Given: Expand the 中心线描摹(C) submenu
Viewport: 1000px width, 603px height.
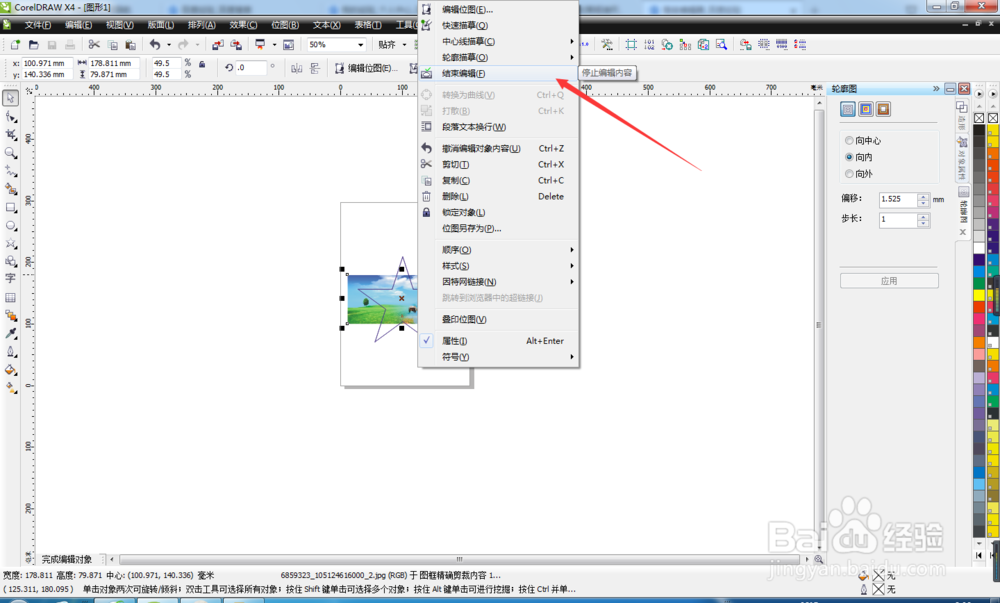Looking at the screenshot, I should pyautogui.click(x=498, y=41).
